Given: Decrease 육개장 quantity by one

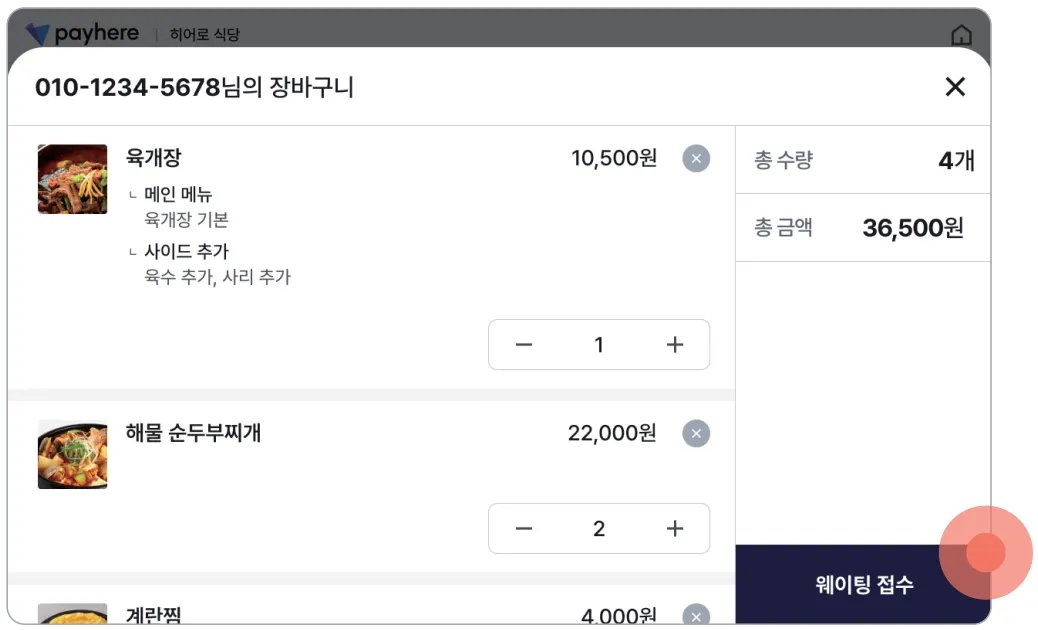Looking at the screenshot, I should point(524,345).
